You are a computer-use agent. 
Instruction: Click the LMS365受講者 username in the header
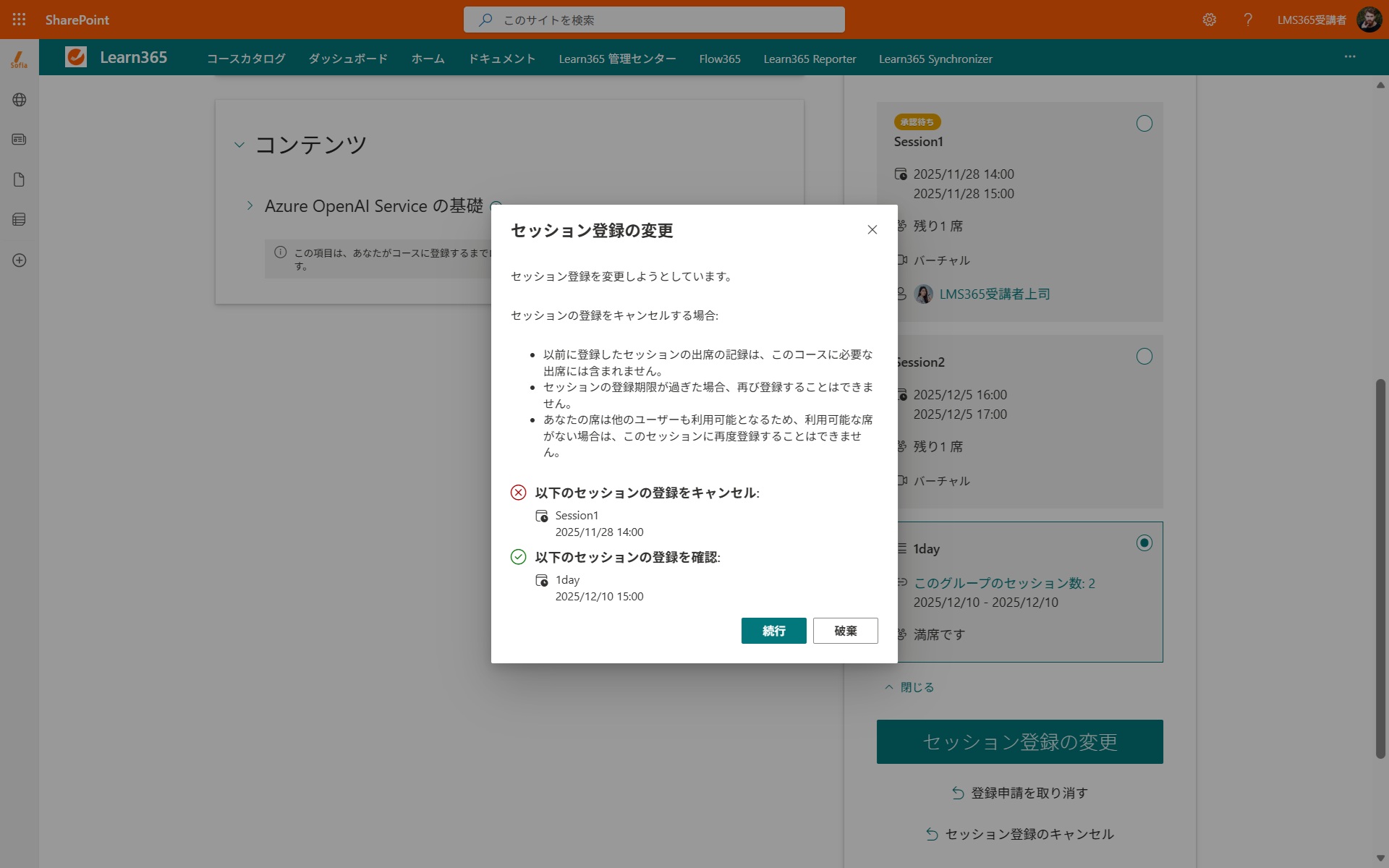(1312, 20)
